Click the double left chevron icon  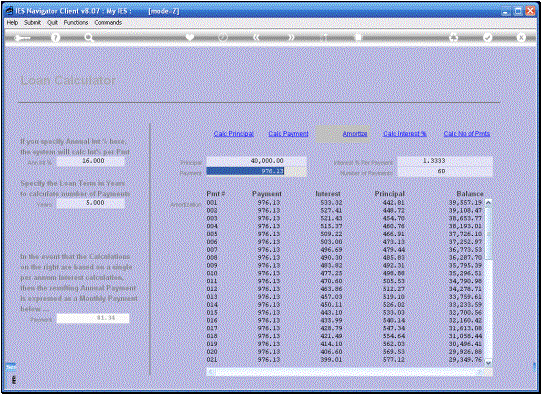click(x=256, y=37)
